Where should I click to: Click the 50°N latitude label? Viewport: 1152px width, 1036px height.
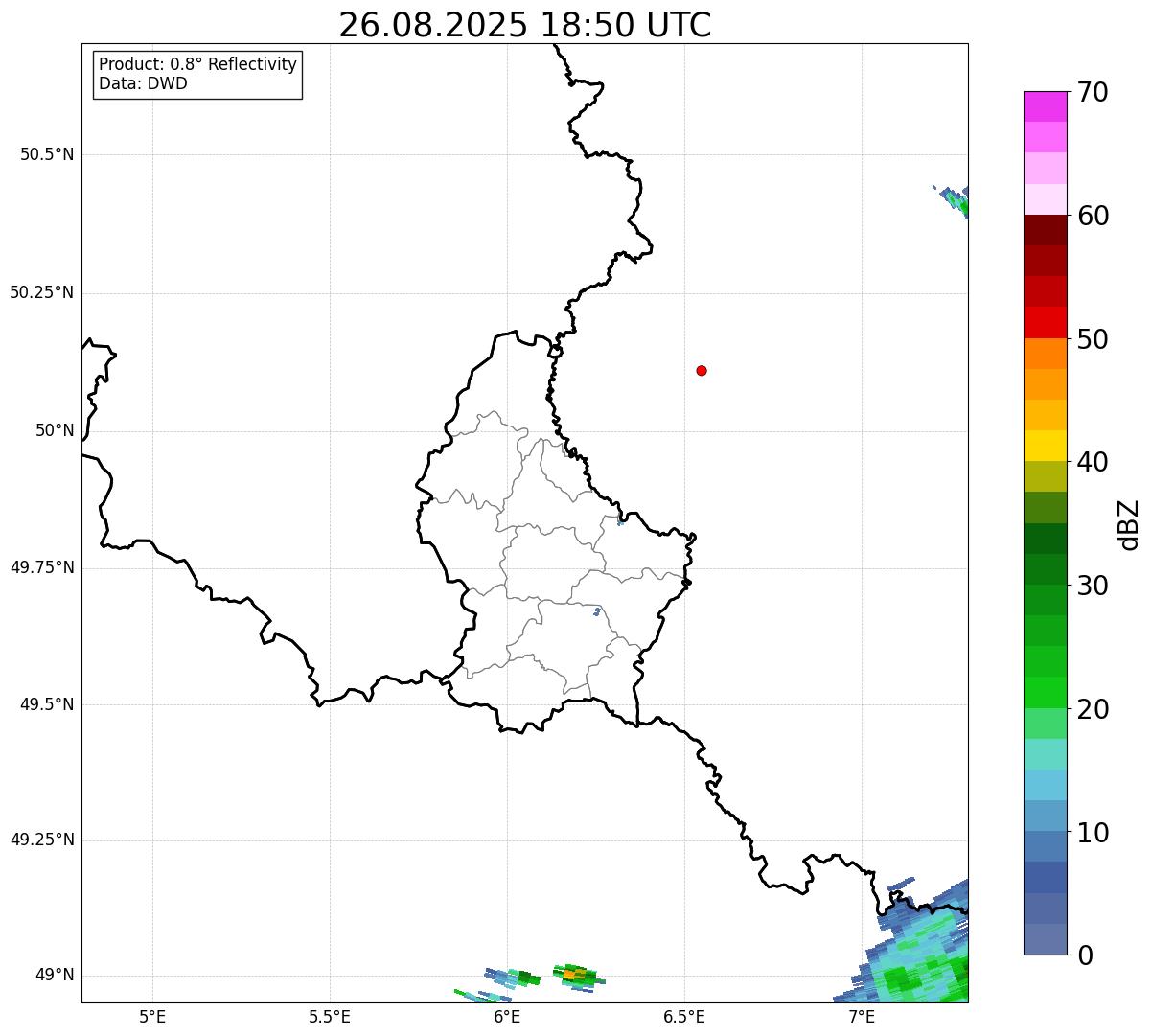coord(55,430)
